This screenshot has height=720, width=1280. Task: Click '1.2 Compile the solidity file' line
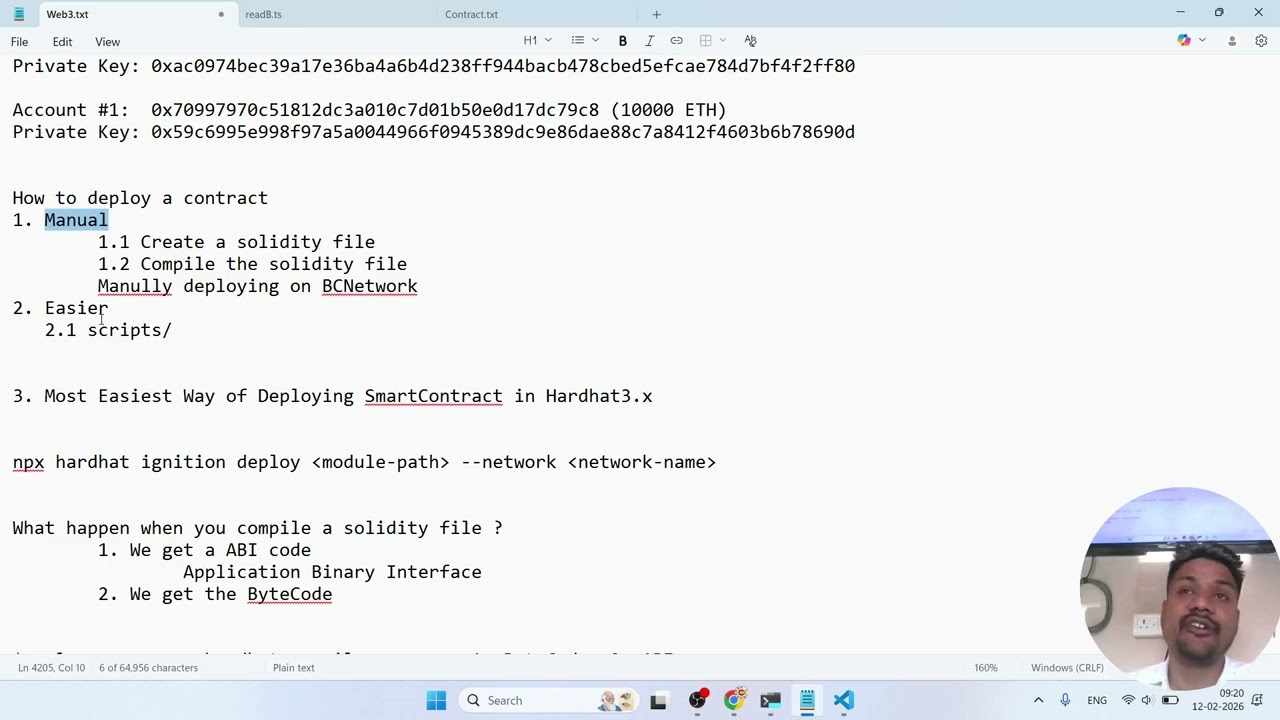[252, 264]
